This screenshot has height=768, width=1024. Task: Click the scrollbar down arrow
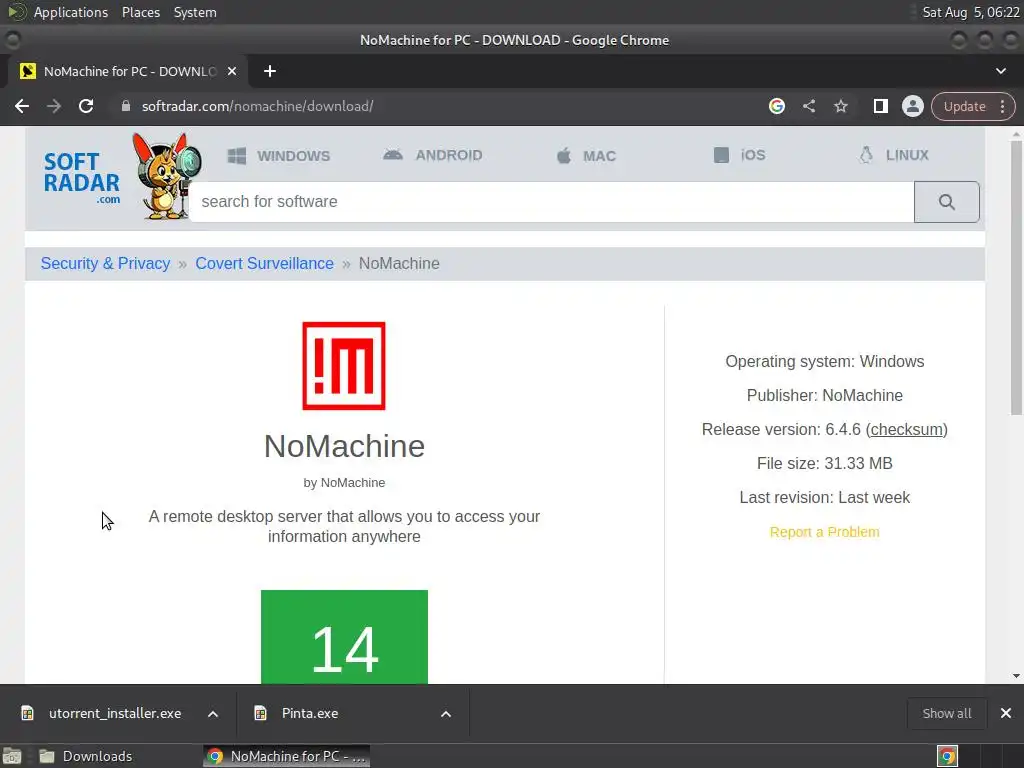[1016, 677]
